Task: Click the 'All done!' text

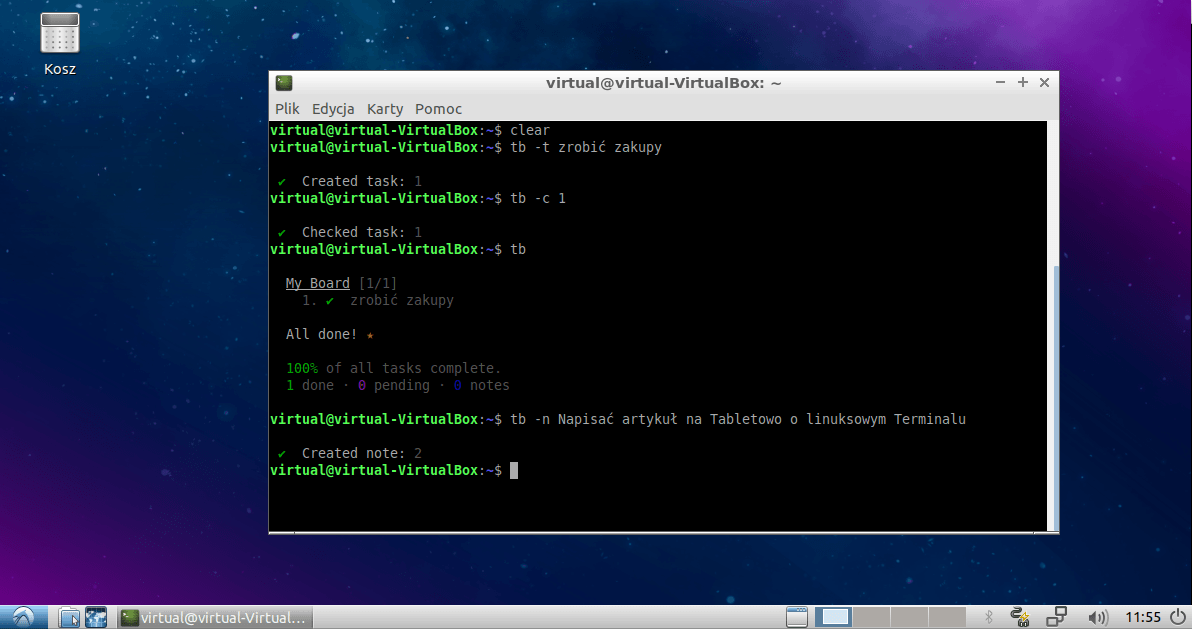Action: (x=321, y=334)
